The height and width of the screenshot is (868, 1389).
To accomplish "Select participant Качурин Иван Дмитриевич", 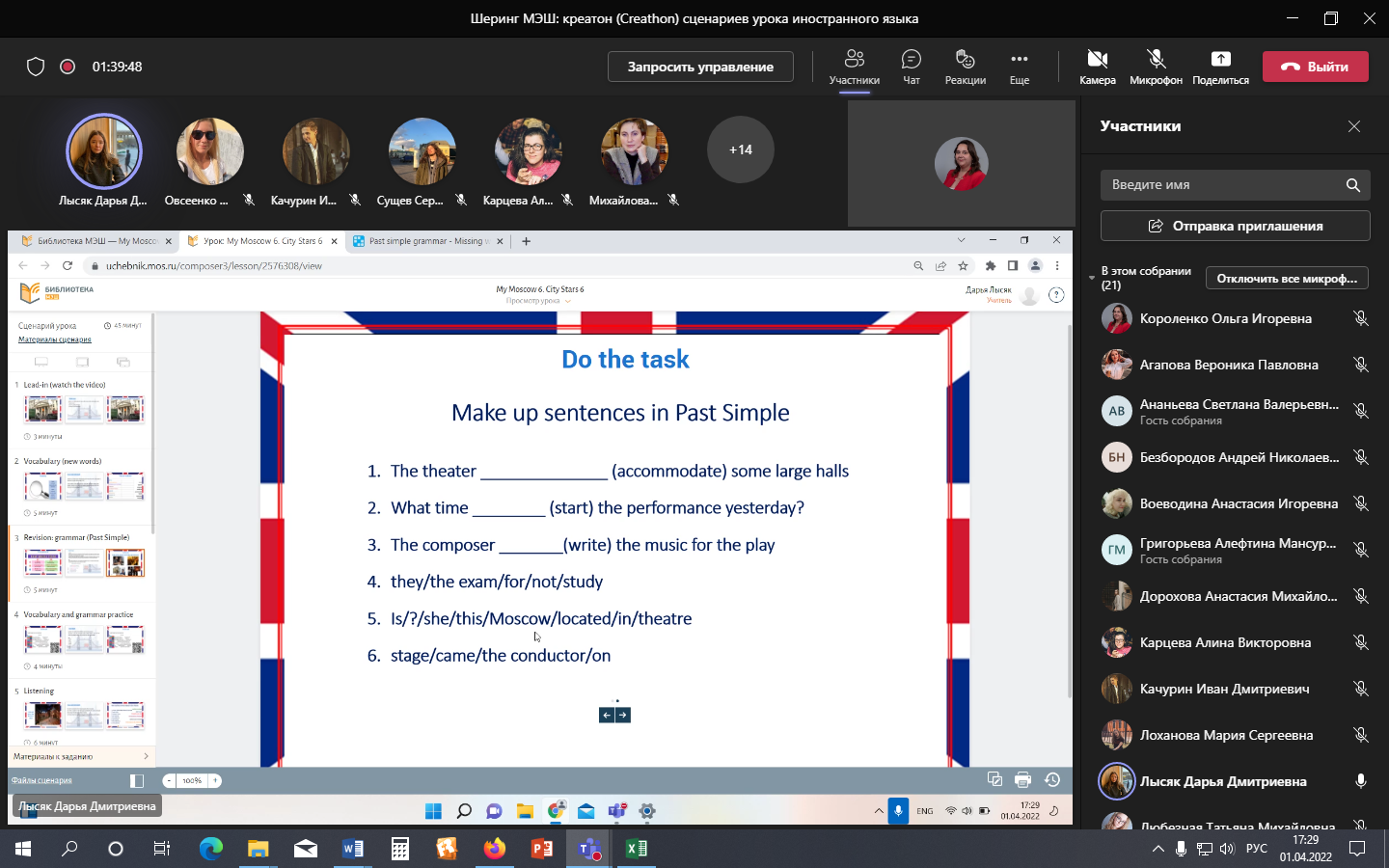I will 1224,689.
